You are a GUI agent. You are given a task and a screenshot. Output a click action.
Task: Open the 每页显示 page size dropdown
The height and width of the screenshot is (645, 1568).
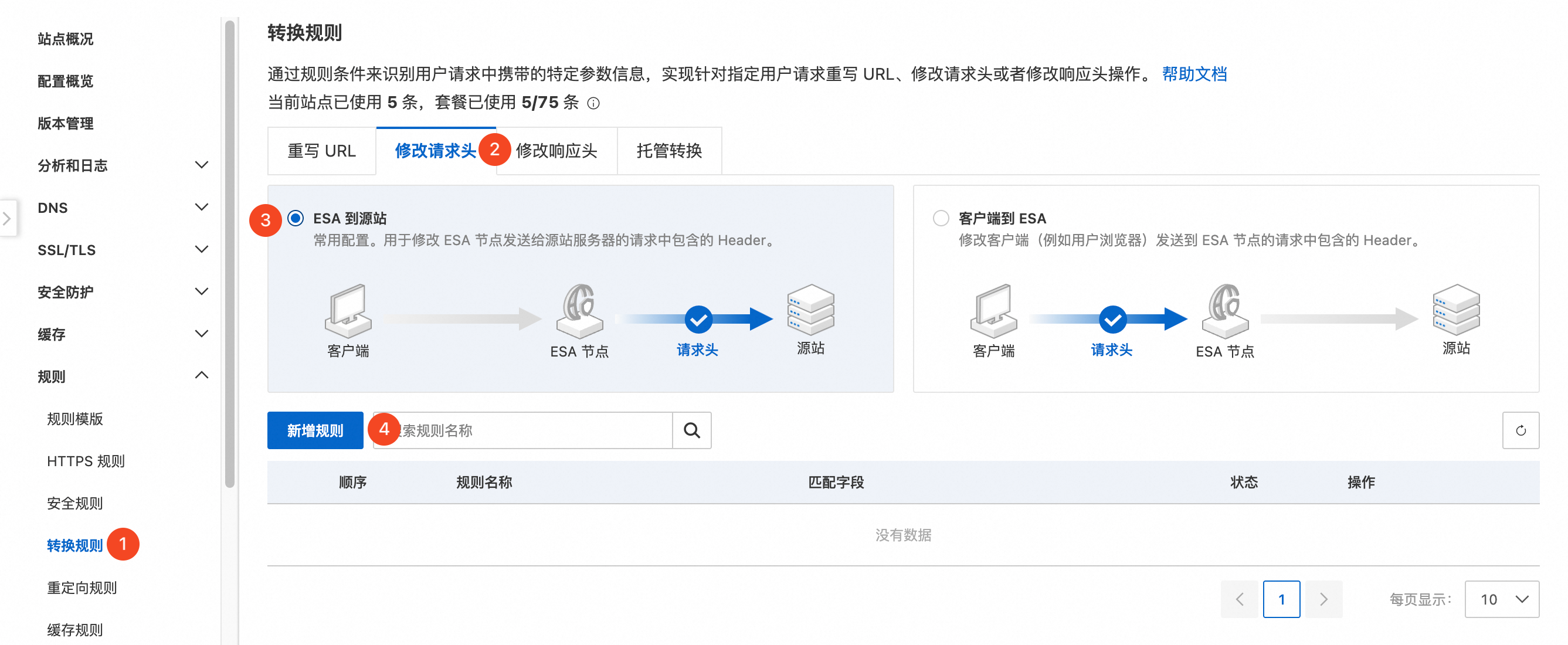1501,599
